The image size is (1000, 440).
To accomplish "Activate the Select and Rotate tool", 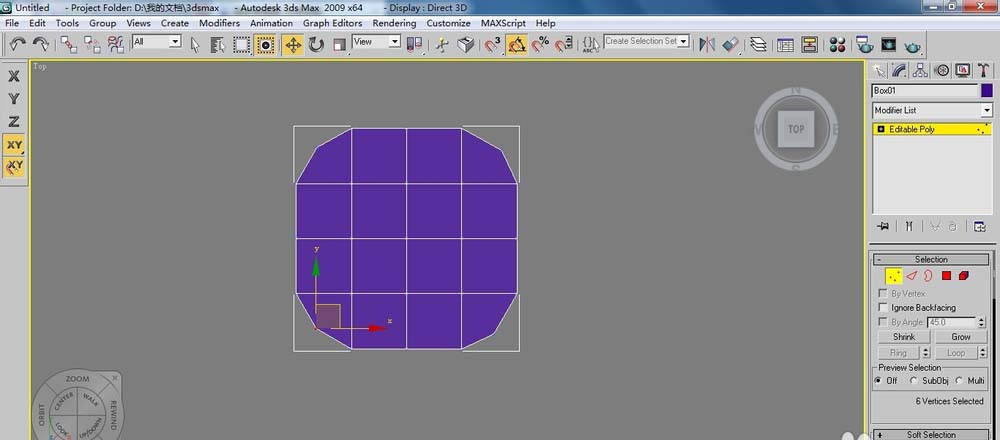I will click(x=316, y=44).
